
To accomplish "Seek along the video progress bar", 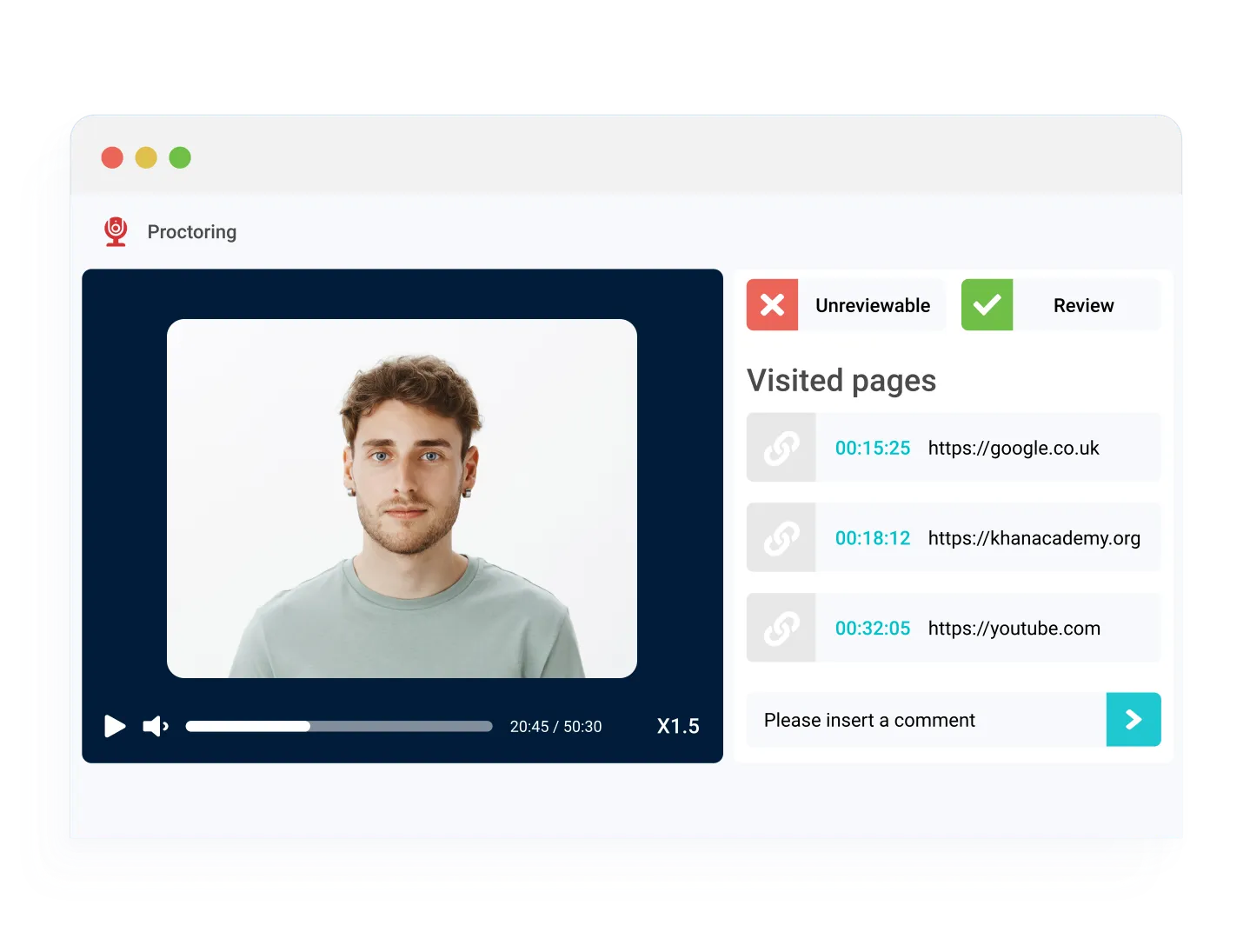I will [337, 726].
